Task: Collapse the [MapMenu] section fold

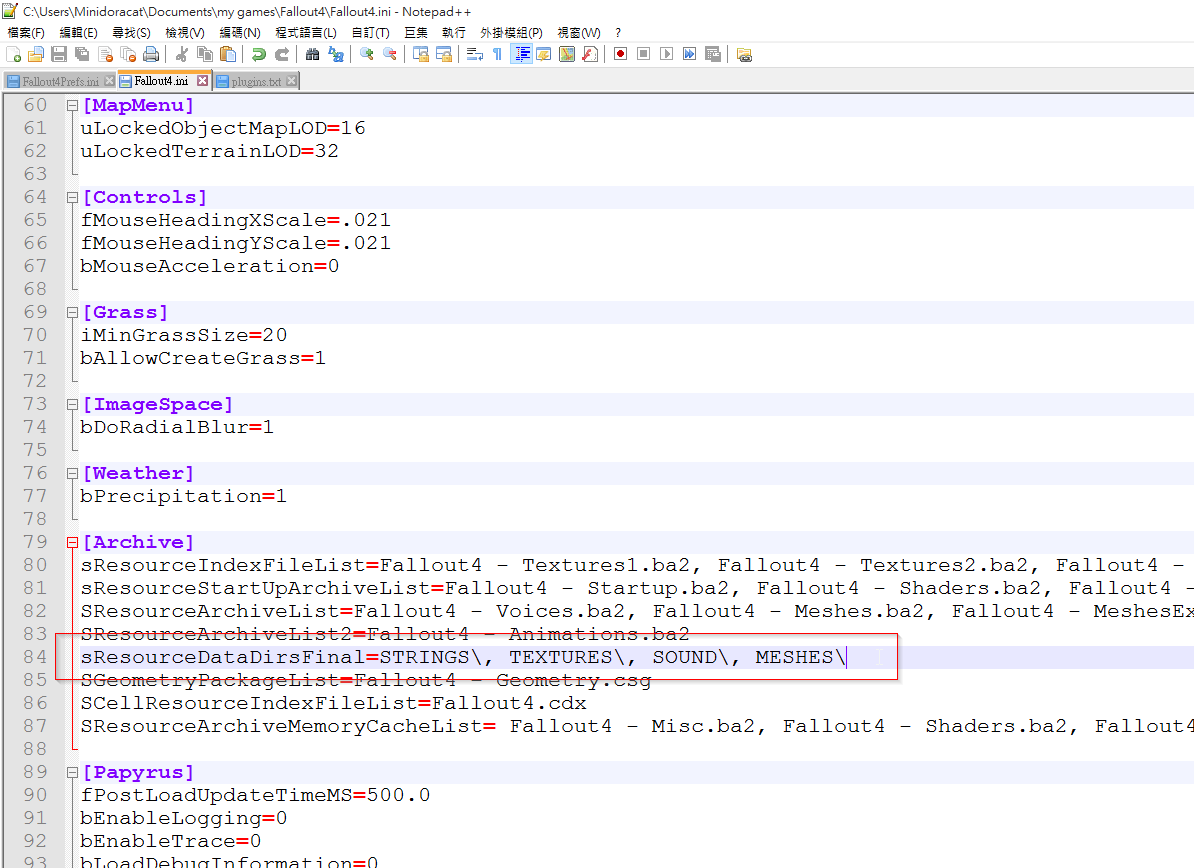Action: [72, 105]
